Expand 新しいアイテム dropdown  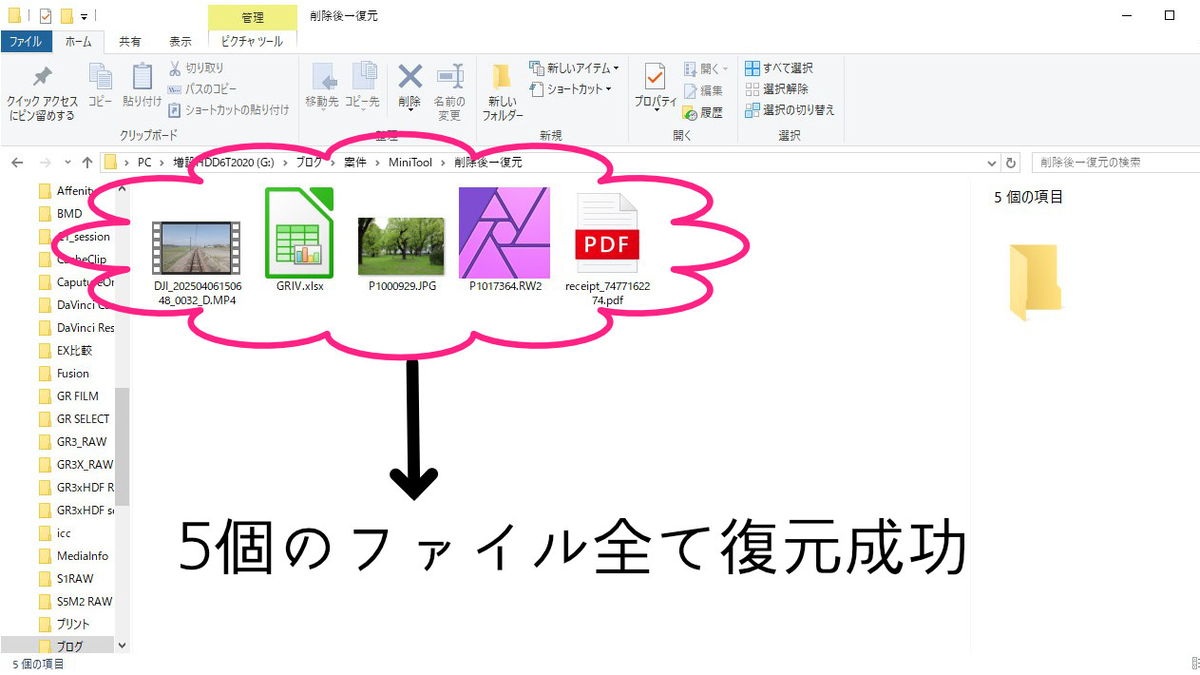616,68
